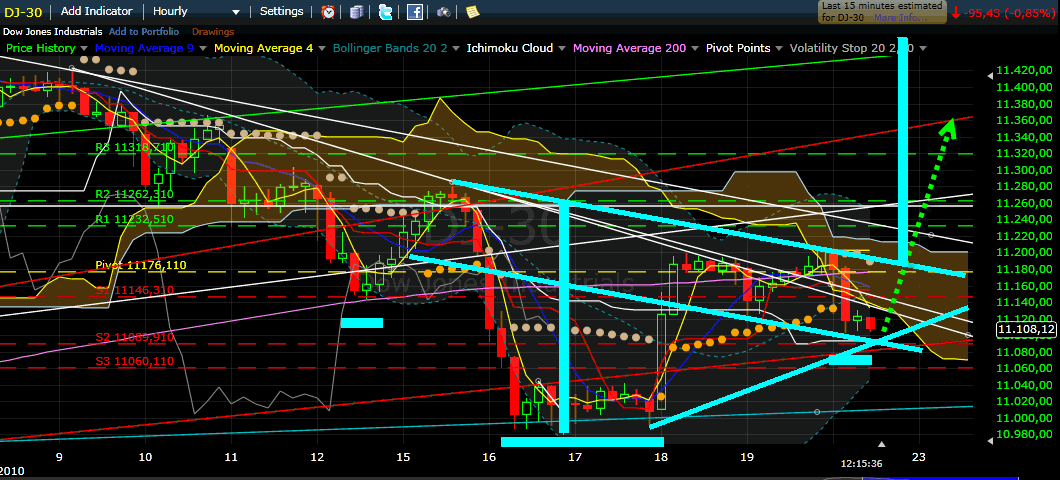Click the S1 11146,310 support label
The width and height of the screenshot is (1060, 480).
click(135, 291)
